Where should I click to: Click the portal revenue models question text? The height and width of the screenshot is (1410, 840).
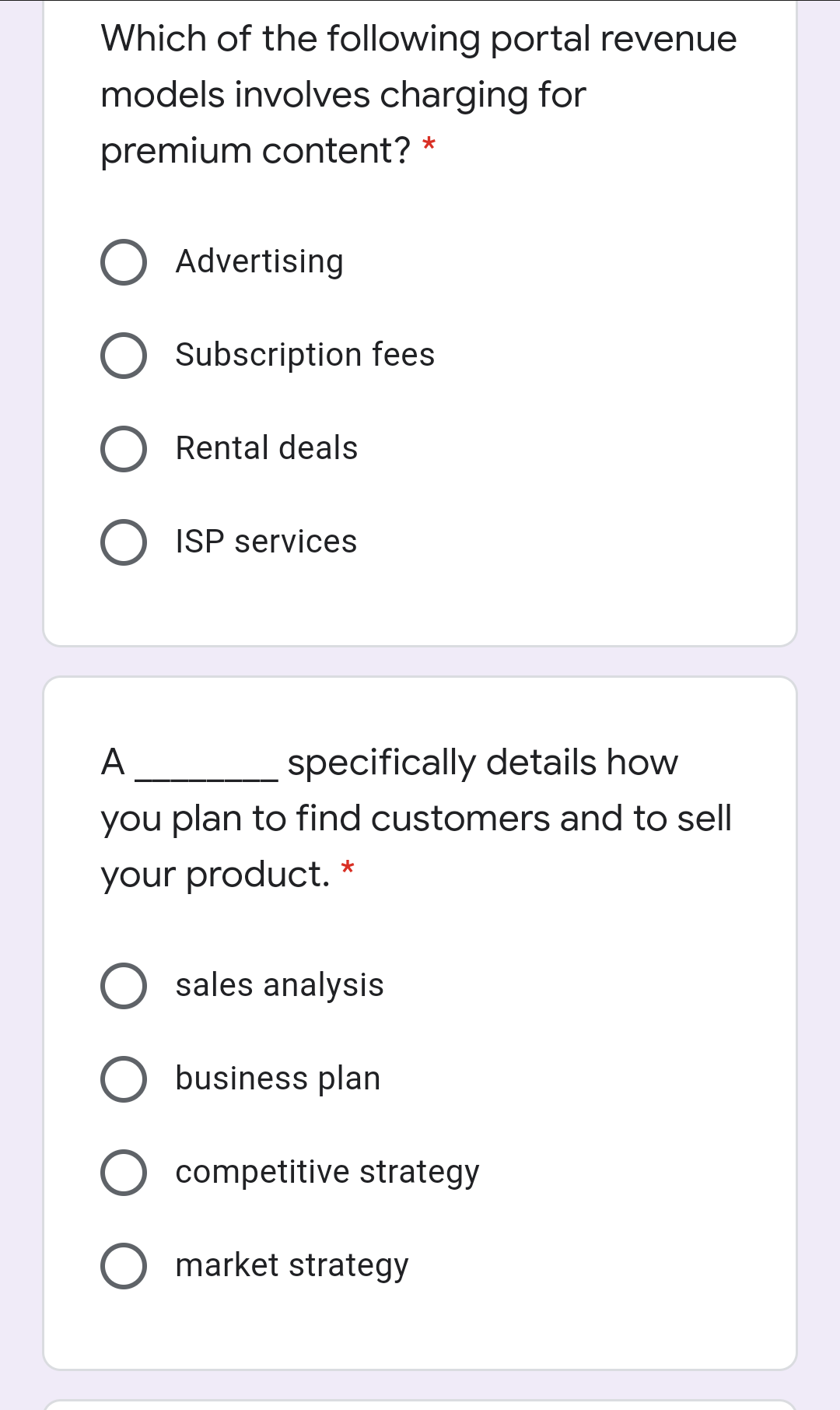[418, 93]
